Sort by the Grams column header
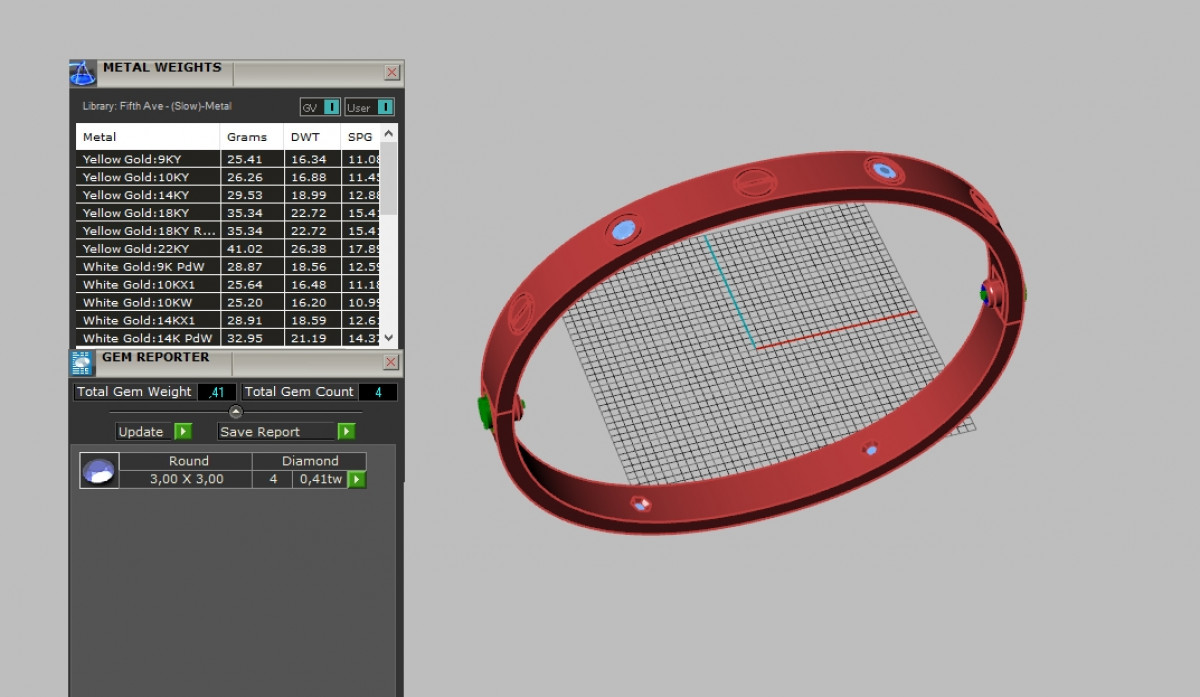Viewport: 1200px width, 697px height. 247,137
